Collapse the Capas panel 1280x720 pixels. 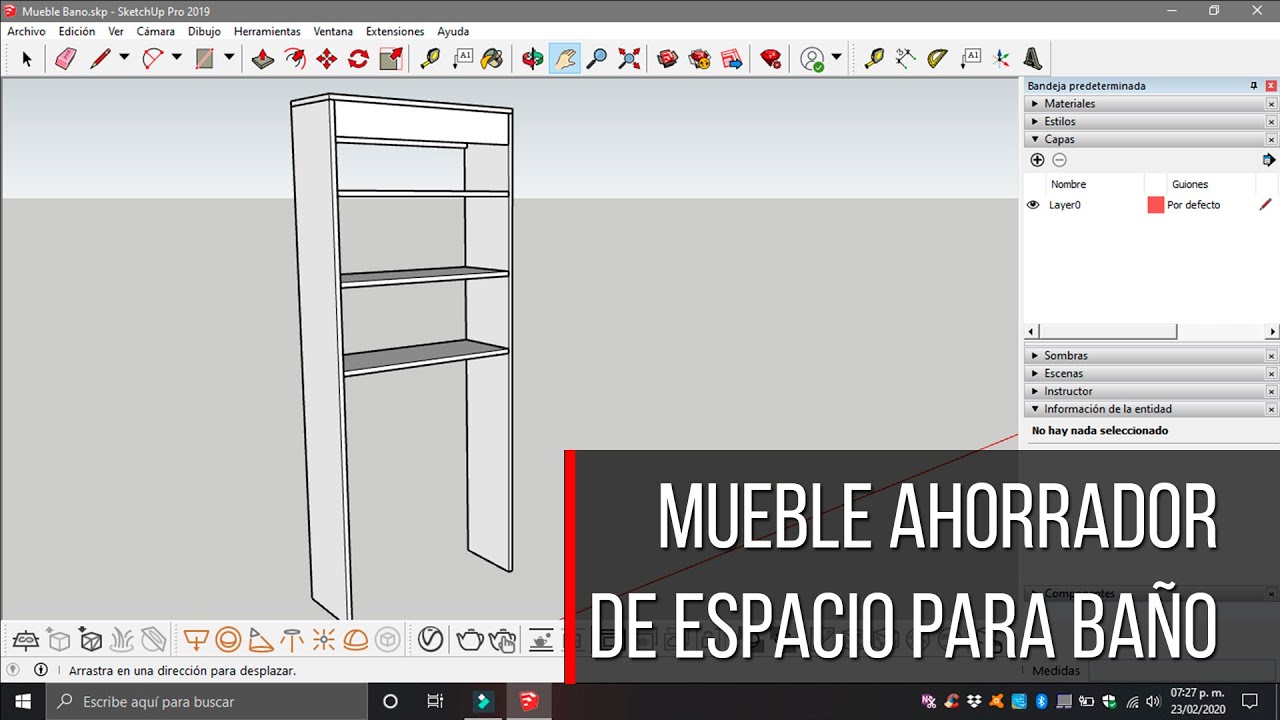tap(1144, 140)
